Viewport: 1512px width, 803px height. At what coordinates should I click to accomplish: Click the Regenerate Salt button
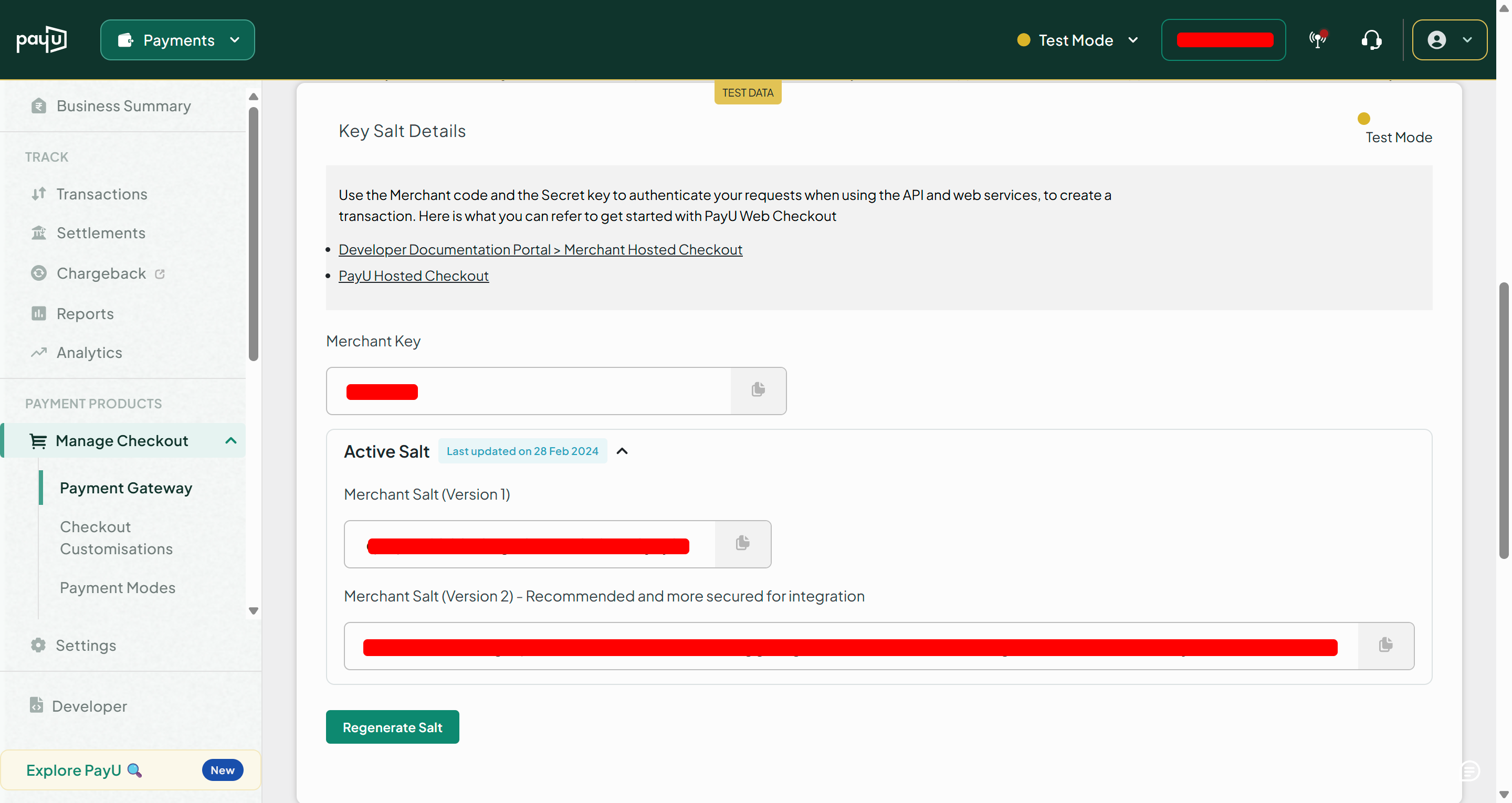pyautogui.click(x=392, y=727)
